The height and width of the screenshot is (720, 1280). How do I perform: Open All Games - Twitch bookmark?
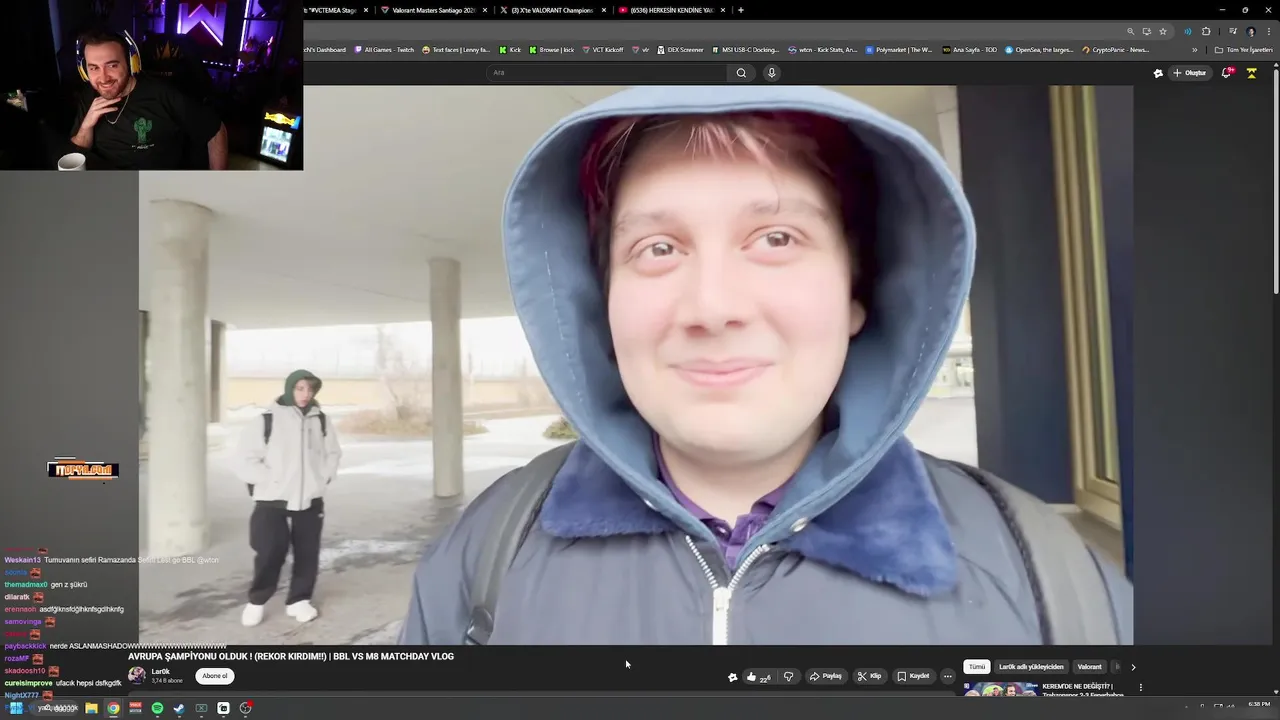pyautogui.click(x=384, y=50)
